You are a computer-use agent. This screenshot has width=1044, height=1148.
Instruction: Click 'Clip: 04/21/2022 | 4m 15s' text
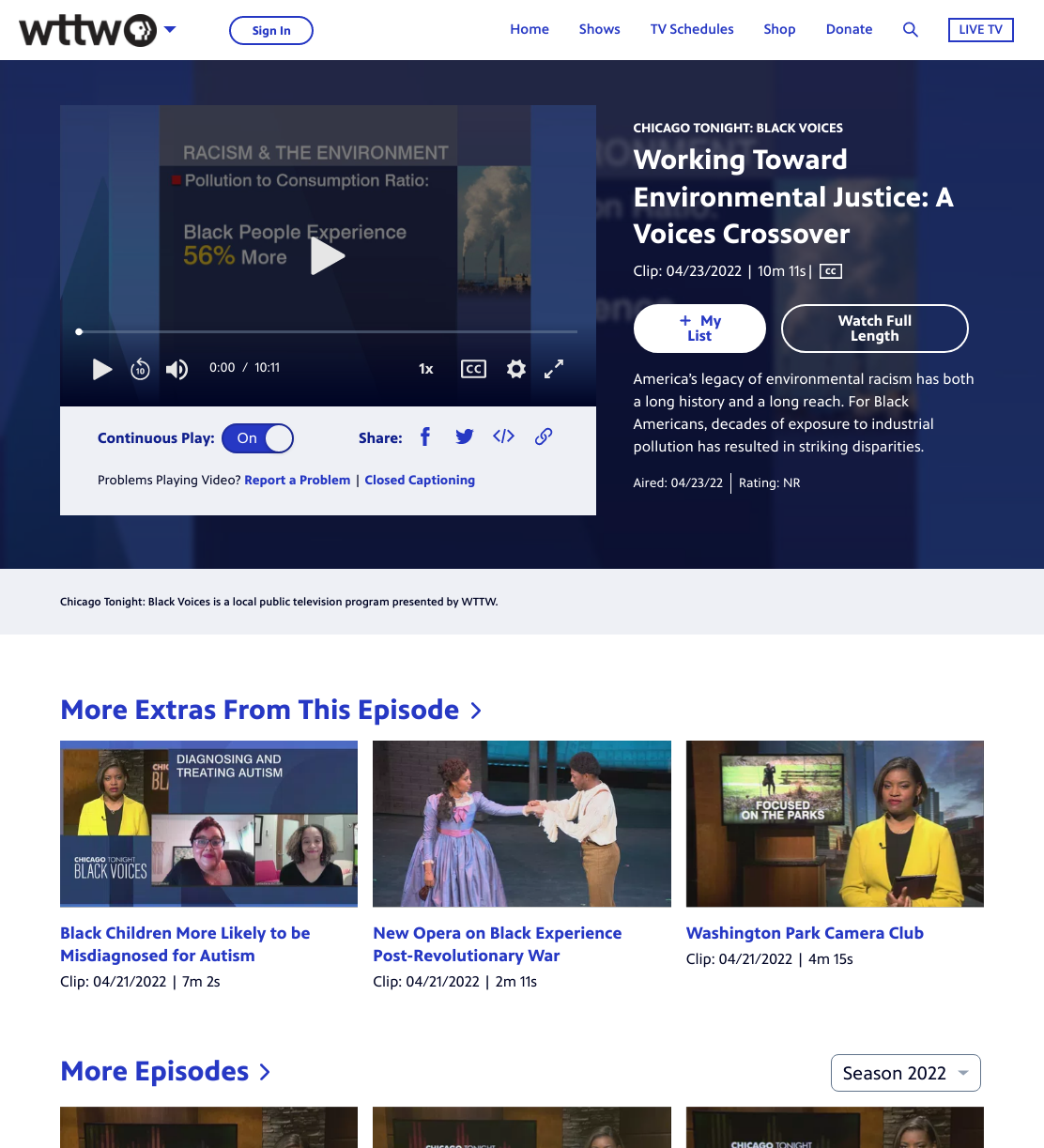click(x=769, y=959)
